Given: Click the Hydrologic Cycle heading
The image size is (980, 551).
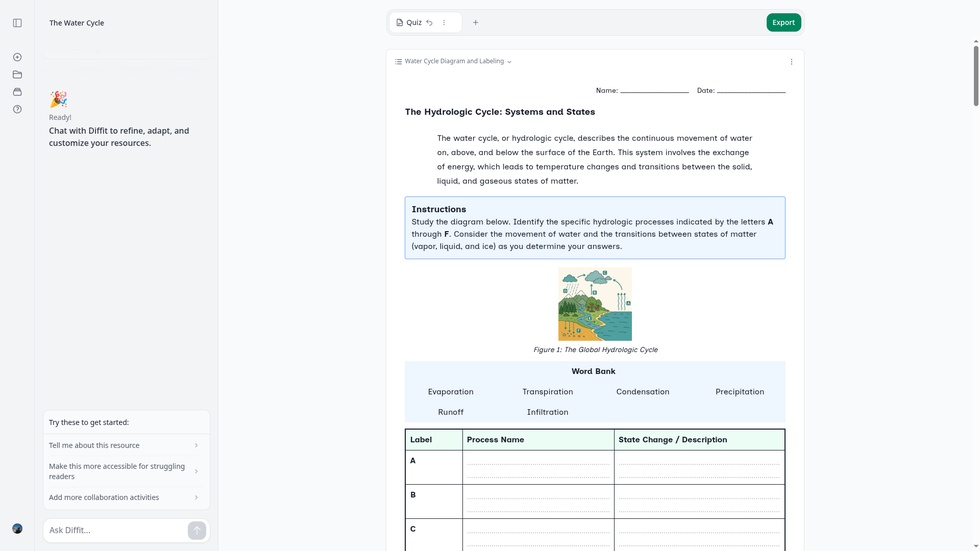Looking at the screenshot, I should tap(499, 112).
